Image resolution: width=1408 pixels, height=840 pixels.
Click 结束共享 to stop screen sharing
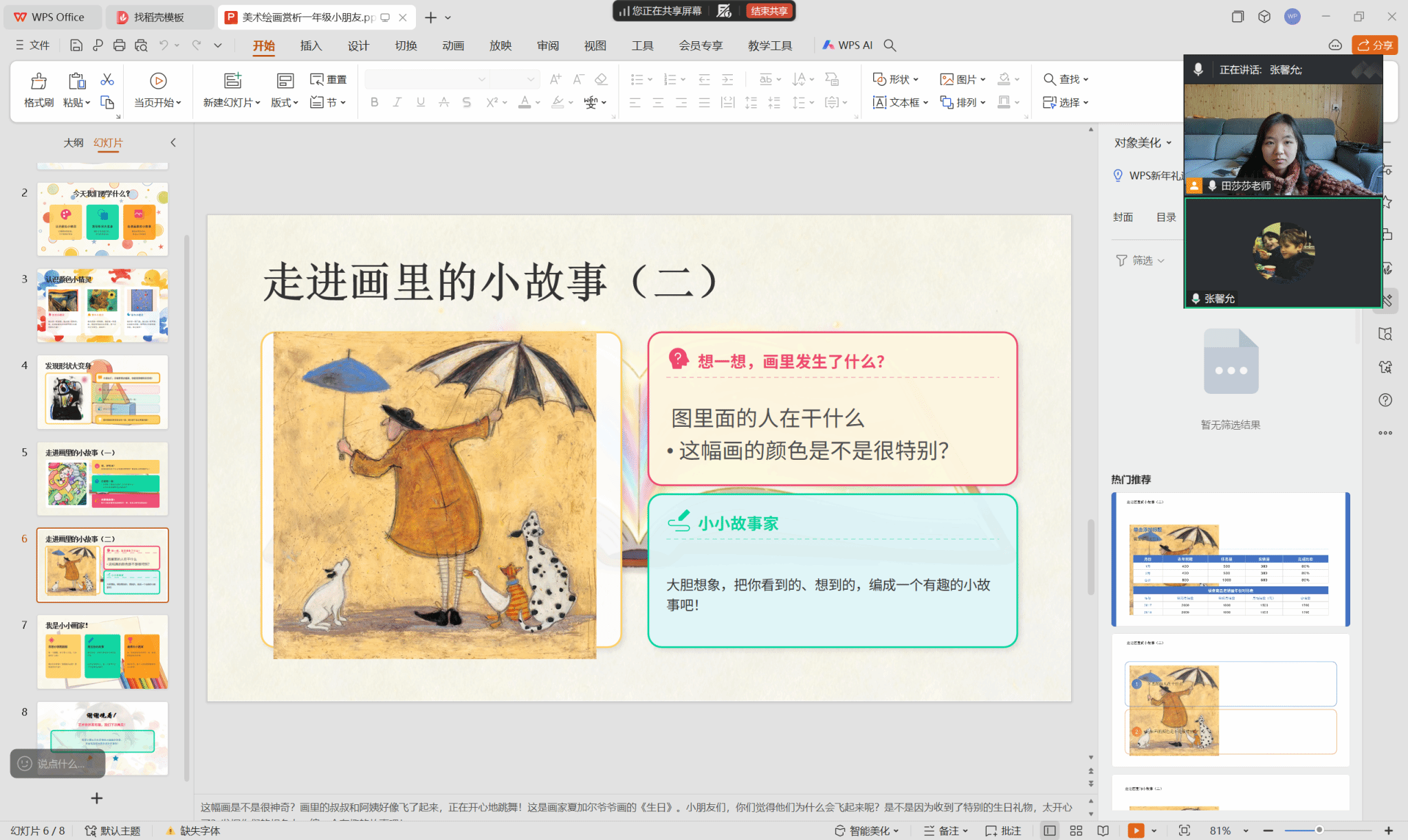pyautogui.click(x=769, y=11)
